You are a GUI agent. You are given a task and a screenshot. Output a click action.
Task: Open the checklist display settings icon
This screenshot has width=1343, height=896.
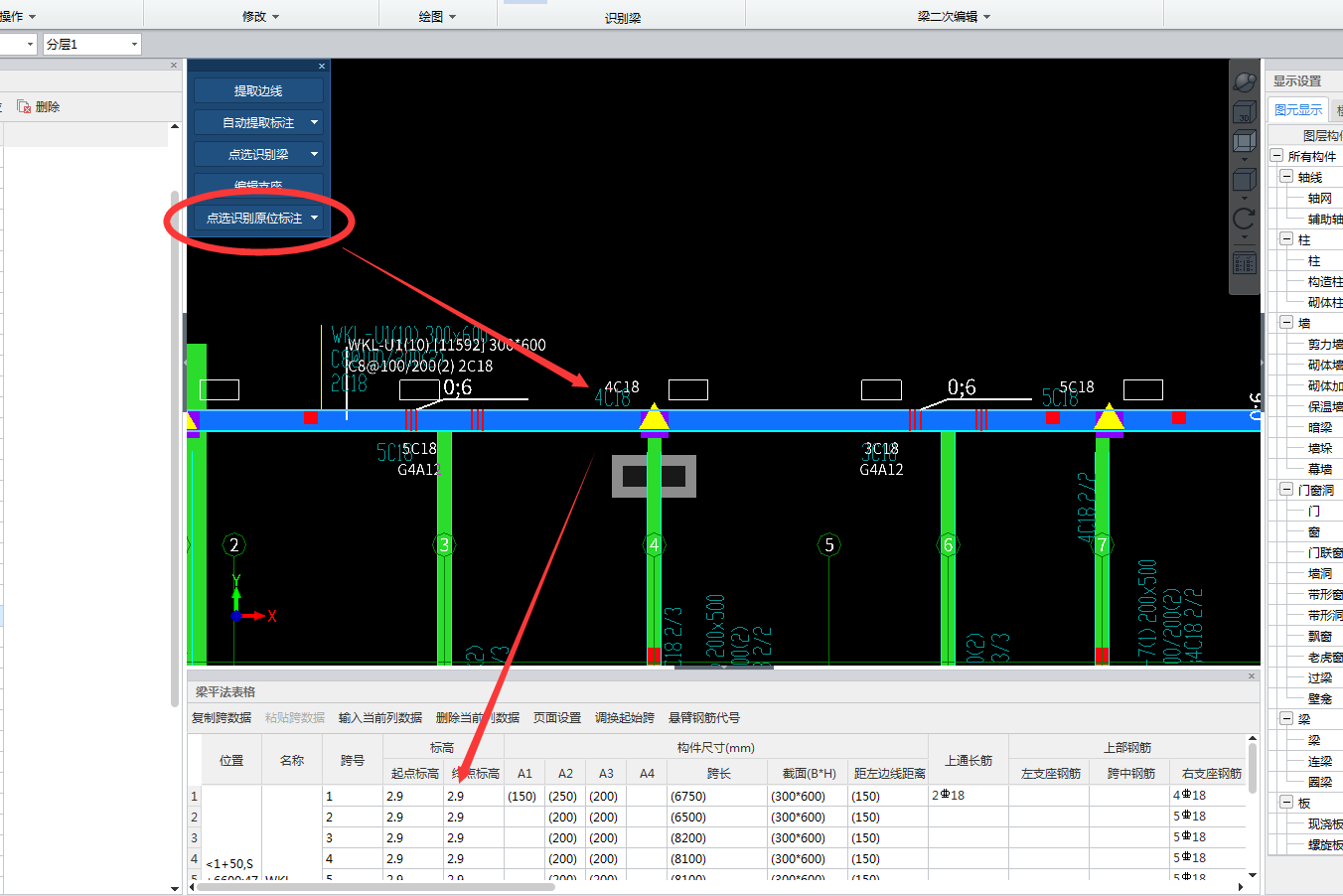[x=1244, y=263]
